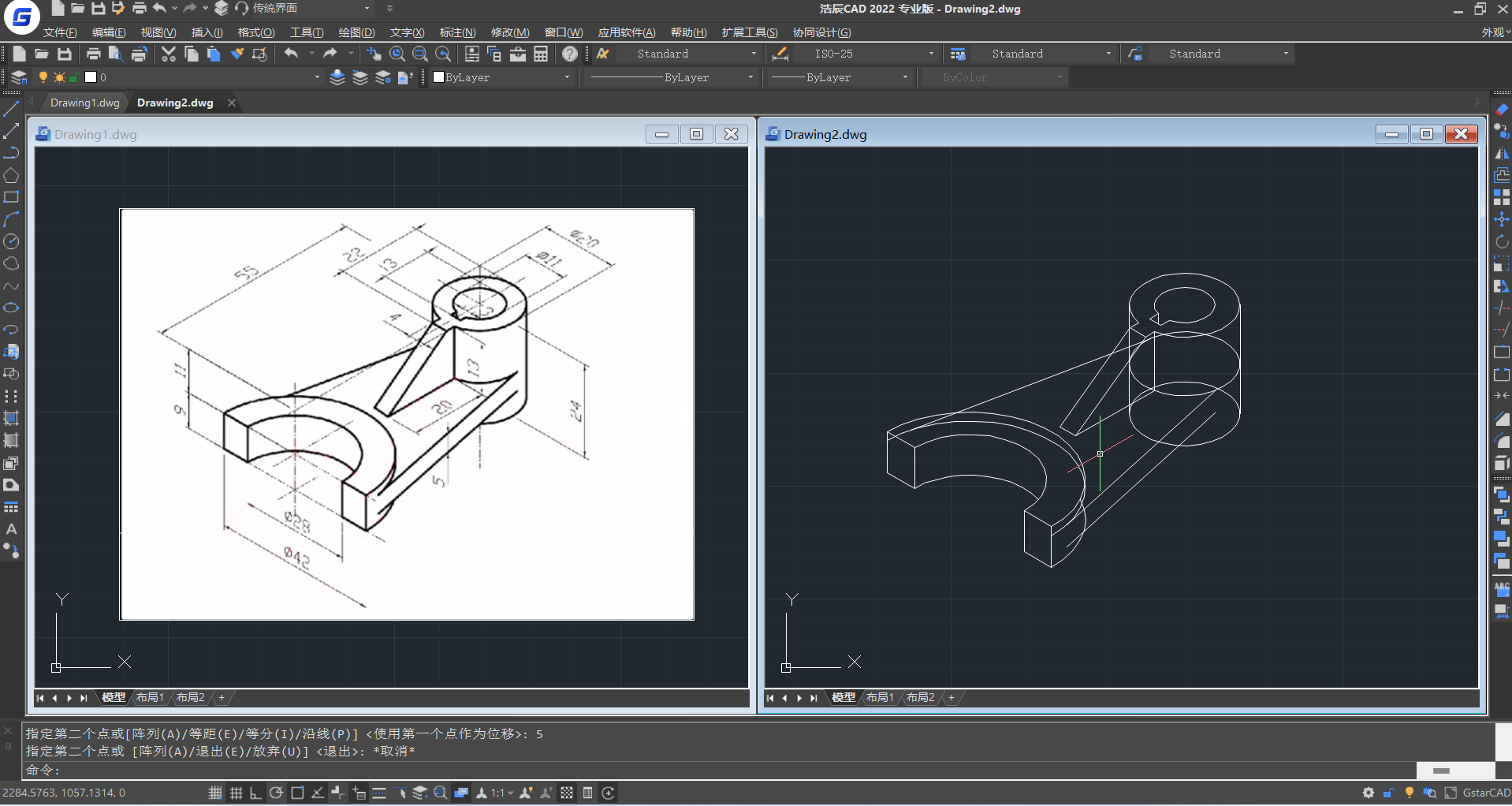Select the Arc drawing tool
This screenshot has width=1512, height=806.
point(11,219)
